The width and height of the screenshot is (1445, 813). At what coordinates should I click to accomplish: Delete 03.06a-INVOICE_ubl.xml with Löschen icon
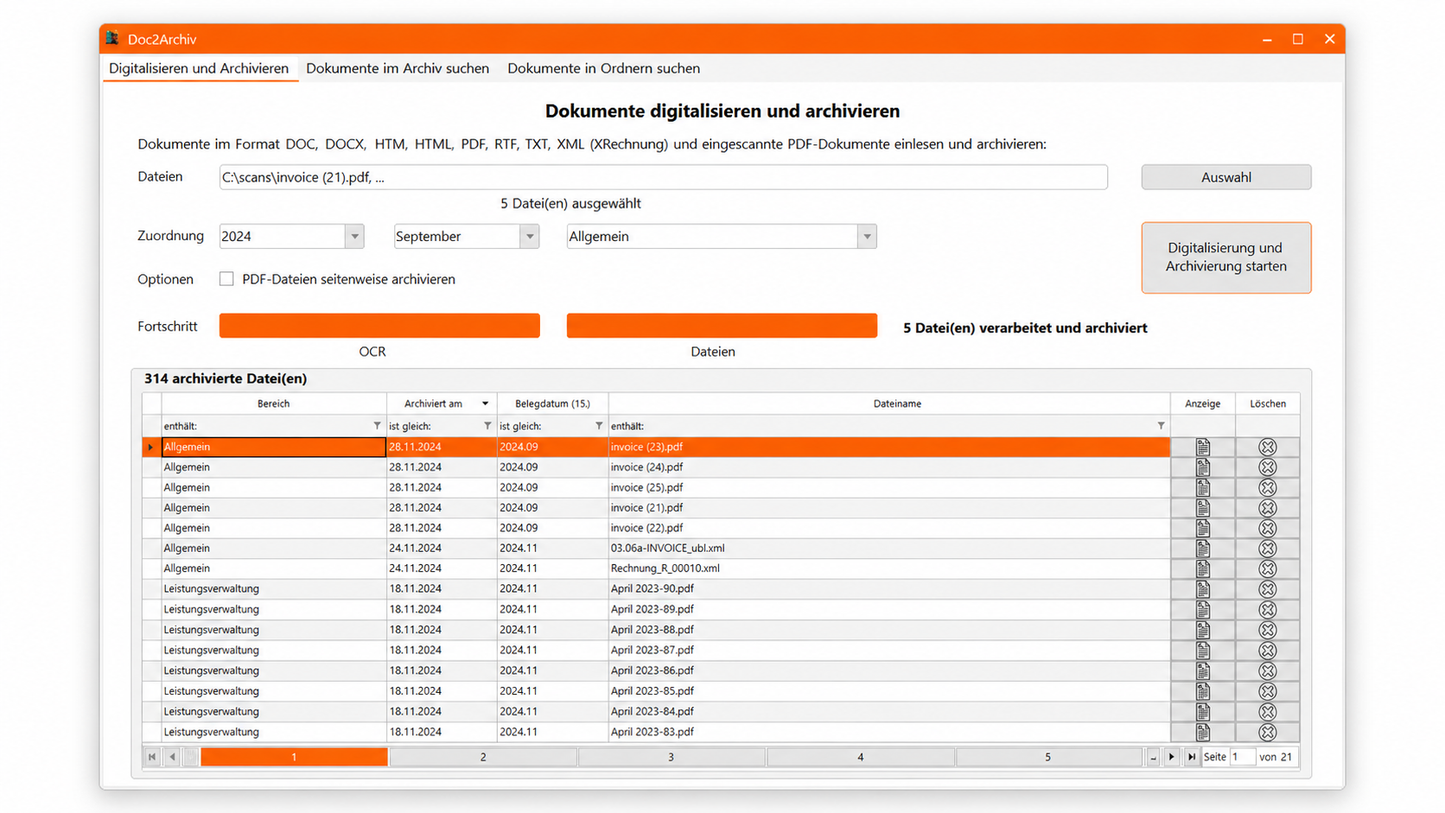[x=1267, y=548]
